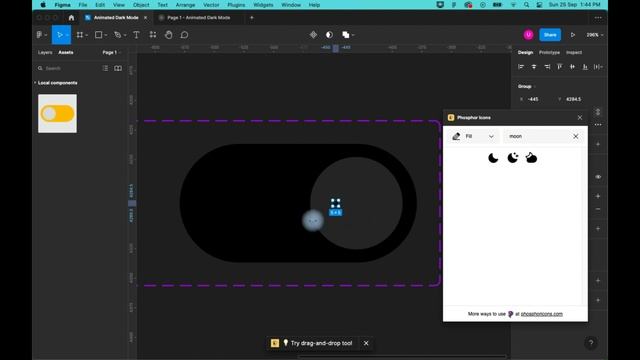This screenshot has width=640, height=360.
Task: Open the team library book icon
Action: coord(118,69)
